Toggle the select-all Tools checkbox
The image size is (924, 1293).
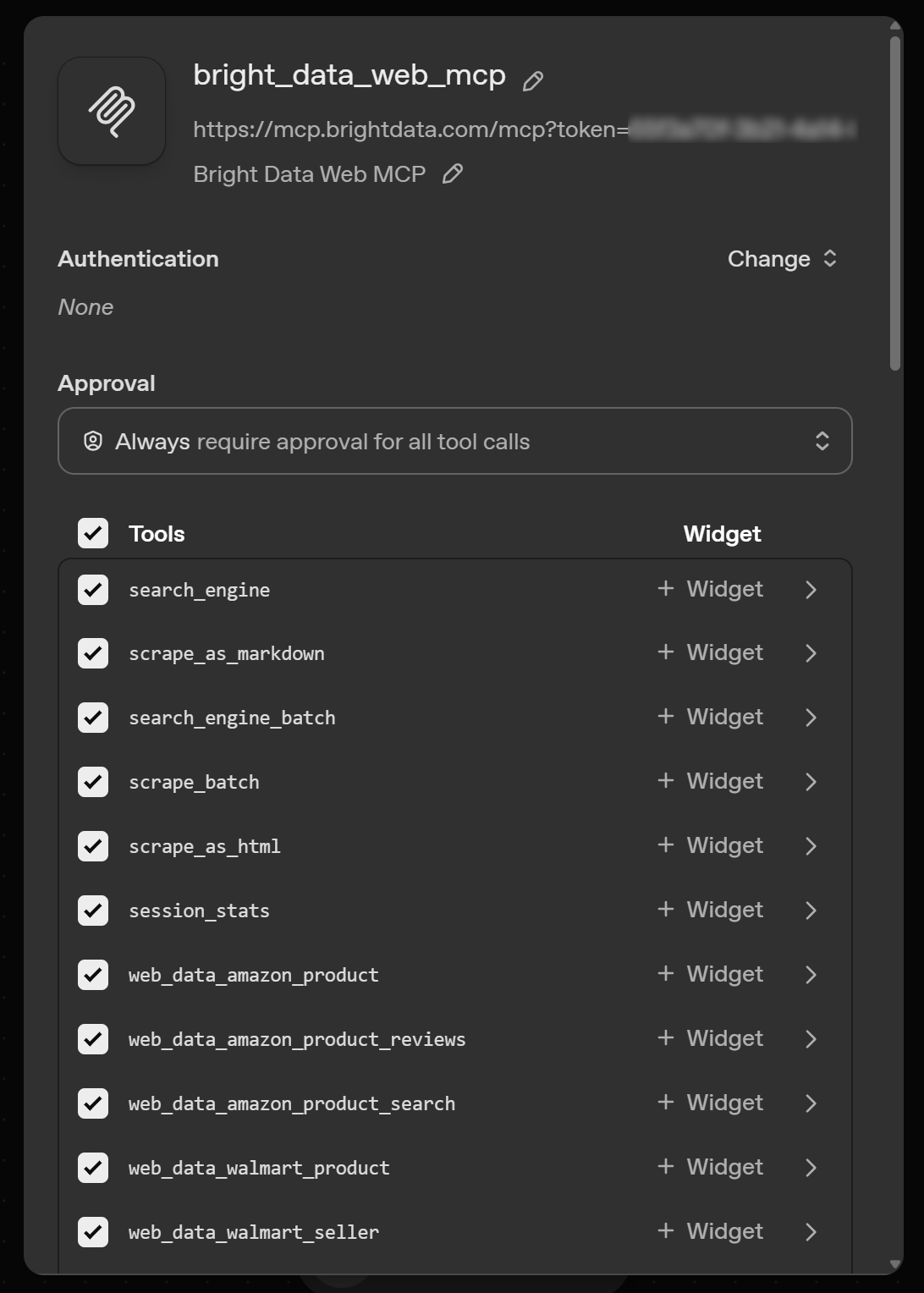coord(93,533)
